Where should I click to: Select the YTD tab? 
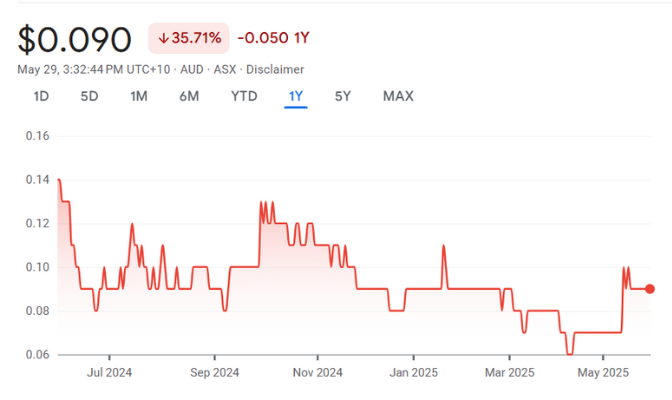point(244,96)
